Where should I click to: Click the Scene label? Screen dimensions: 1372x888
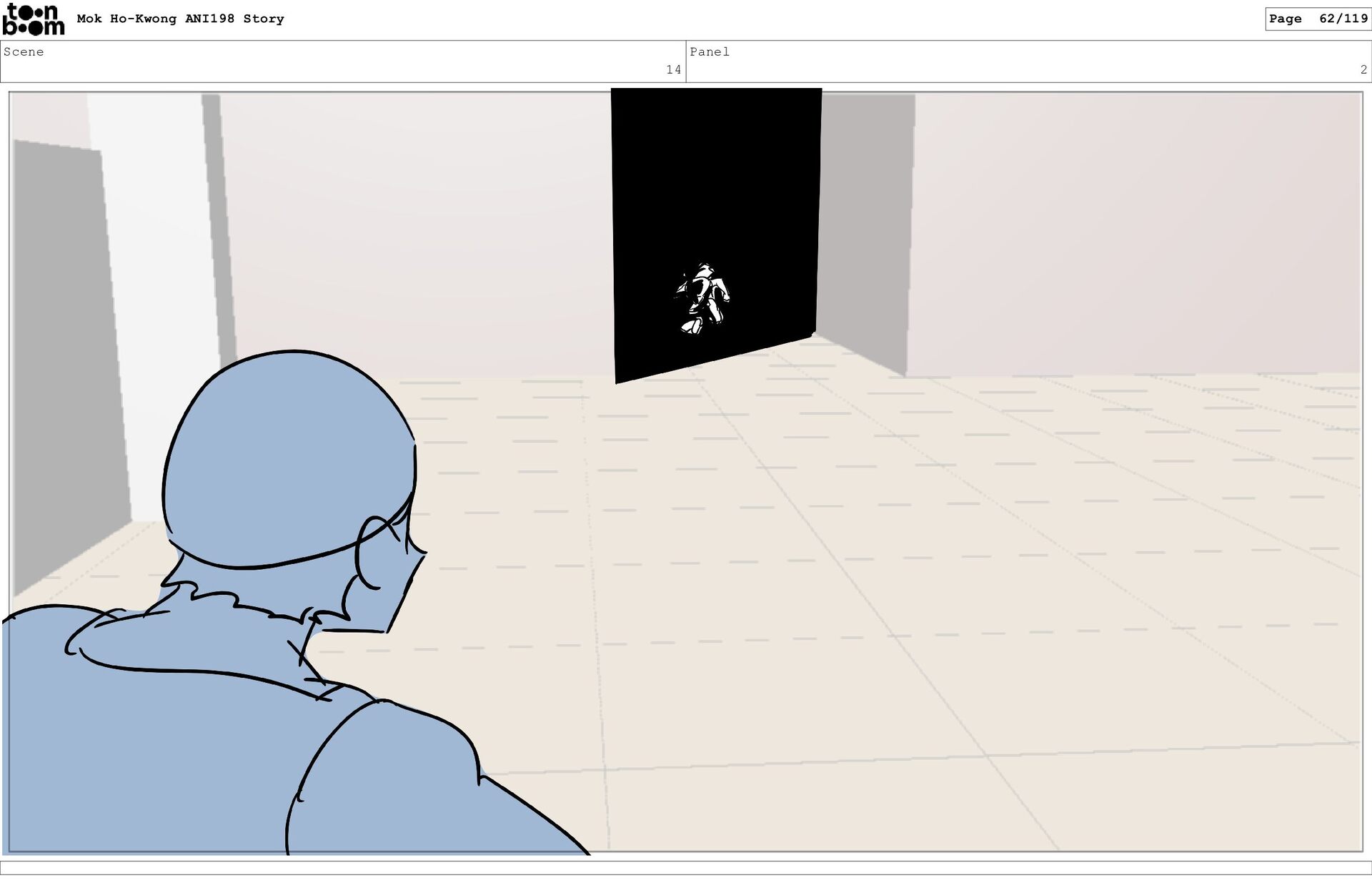[24, 52]
